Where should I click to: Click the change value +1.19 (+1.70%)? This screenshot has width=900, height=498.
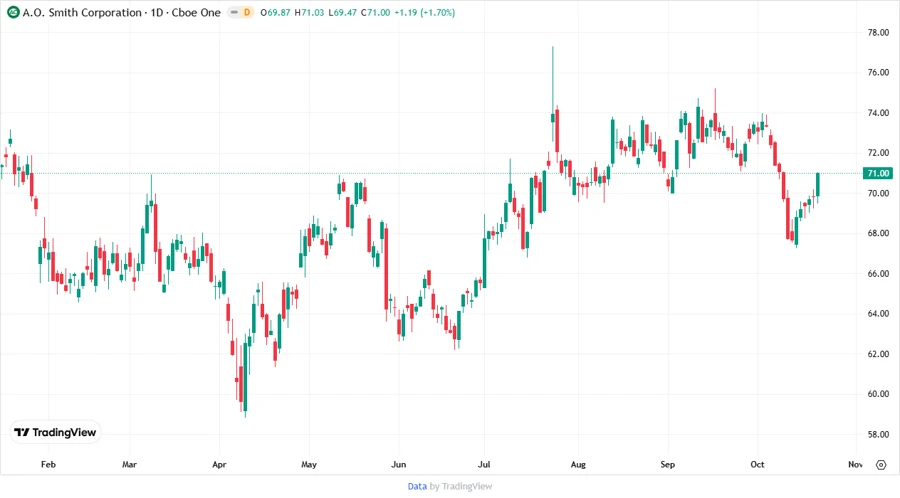point(425,13)
